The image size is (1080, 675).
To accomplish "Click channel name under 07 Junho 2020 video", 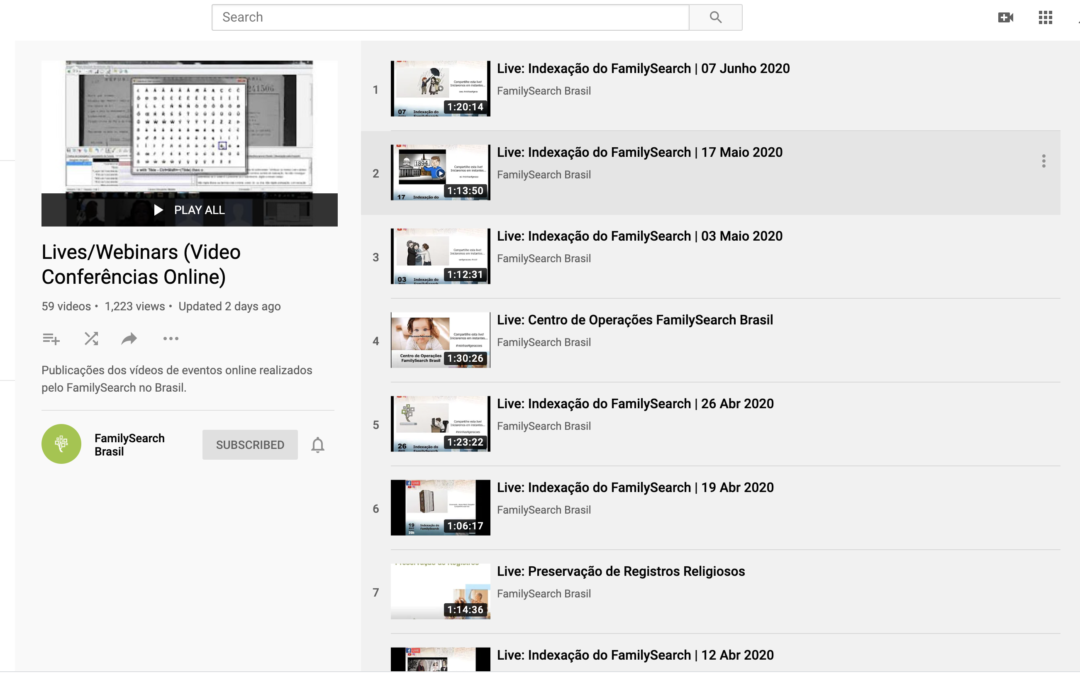I will (x=543, y=91).
